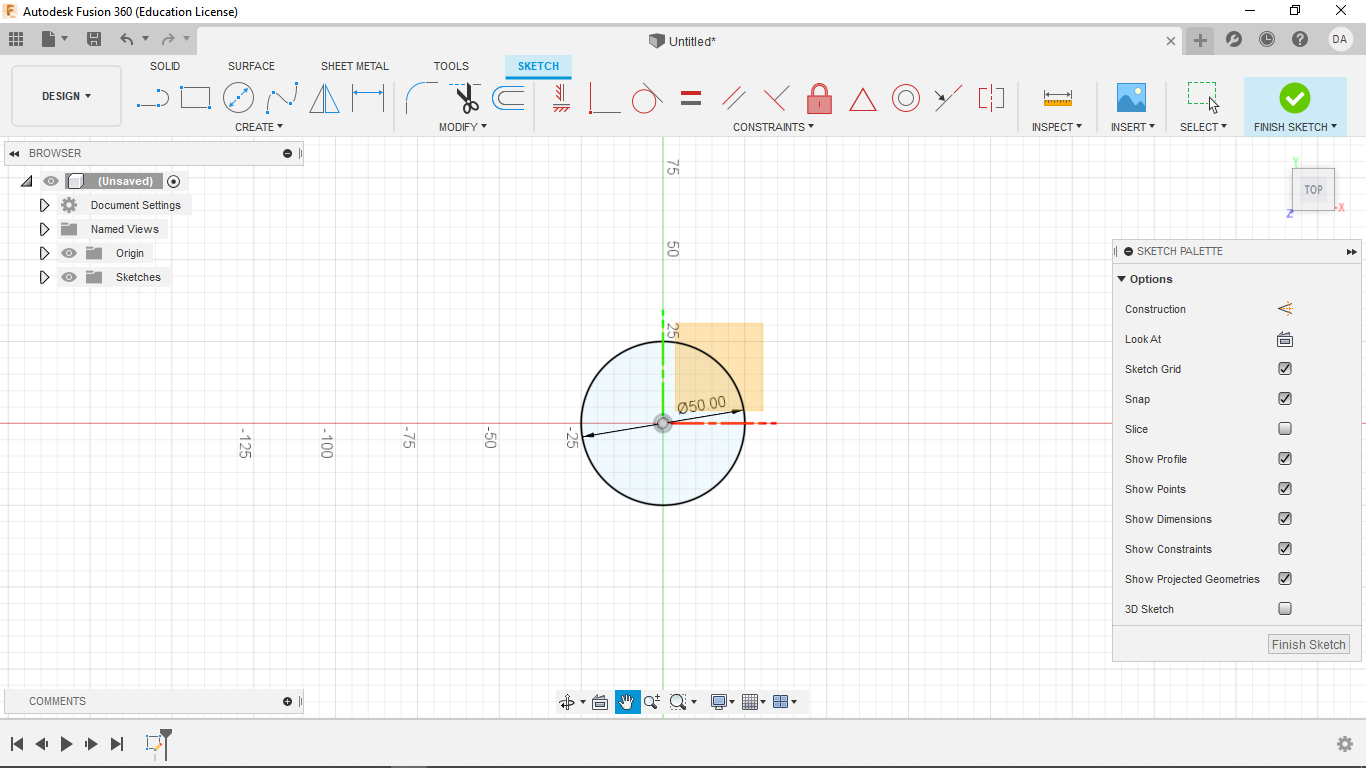The height and width of the screenshot is (768, 1366).
Task: Click the Look At icon in palette
Action: coord(1285,339)
